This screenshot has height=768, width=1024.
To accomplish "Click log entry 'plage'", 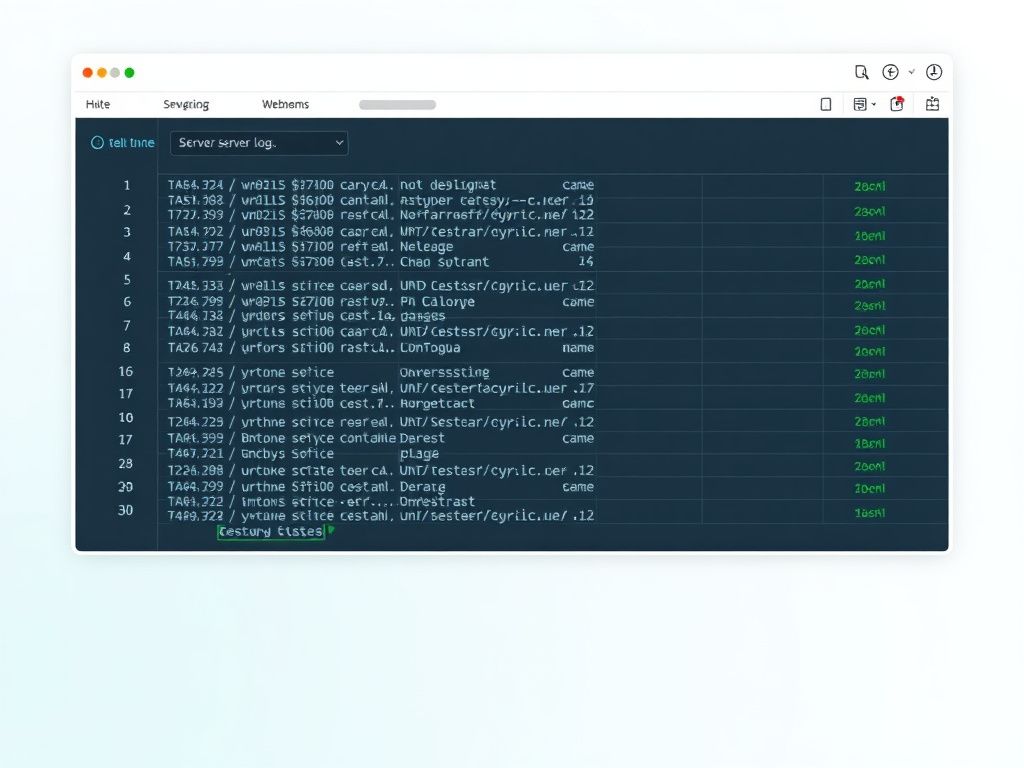I will [419, 454].
